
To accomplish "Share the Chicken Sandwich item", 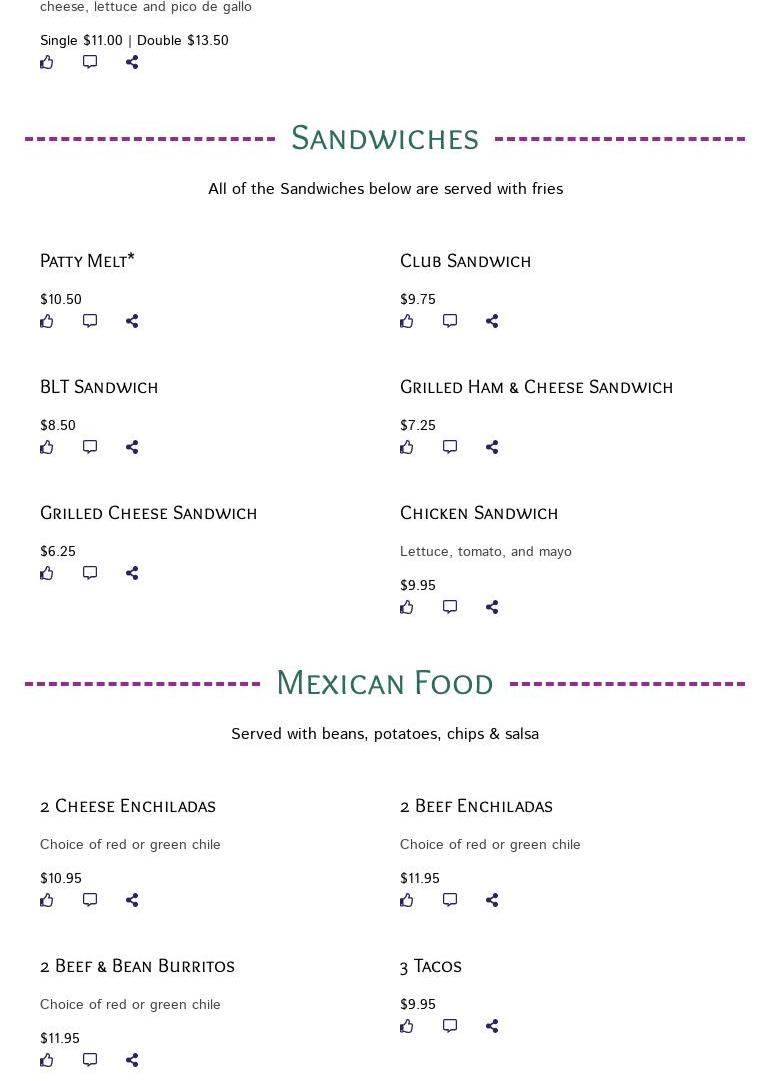I will [492, 607].
